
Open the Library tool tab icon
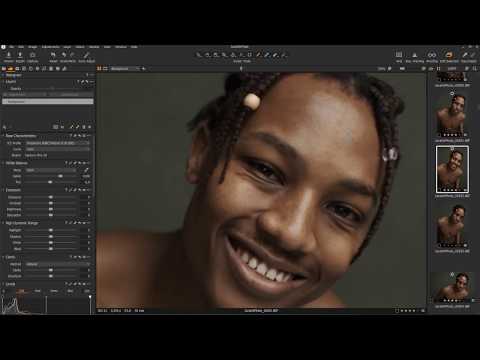4,69
